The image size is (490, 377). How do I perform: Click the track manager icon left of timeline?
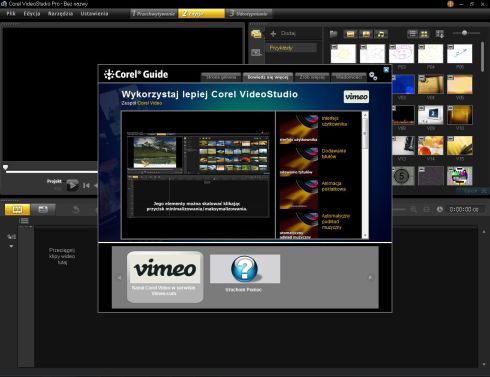coord(11,237)
